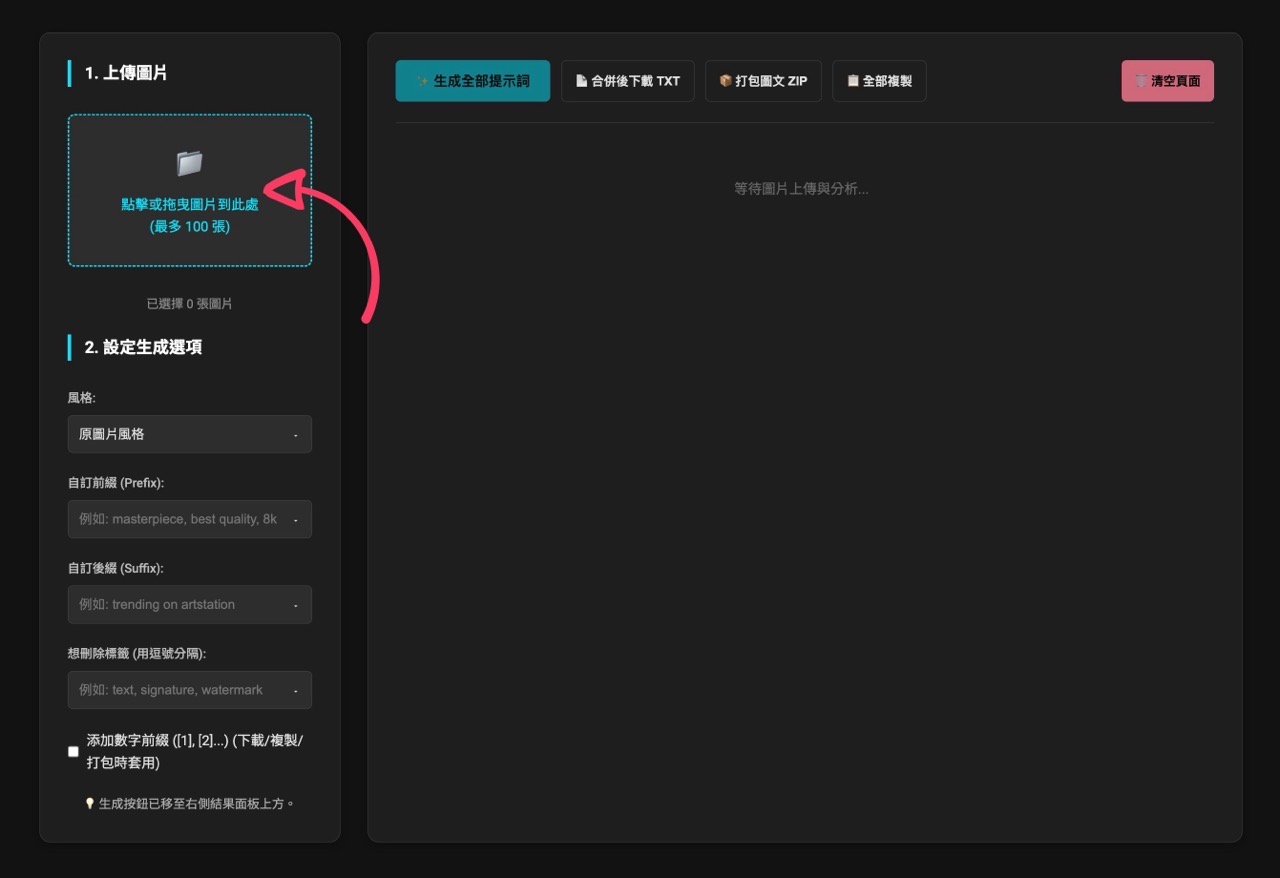
Task: Click the document icon for 合併後下載 TXT
Action: 581,81
